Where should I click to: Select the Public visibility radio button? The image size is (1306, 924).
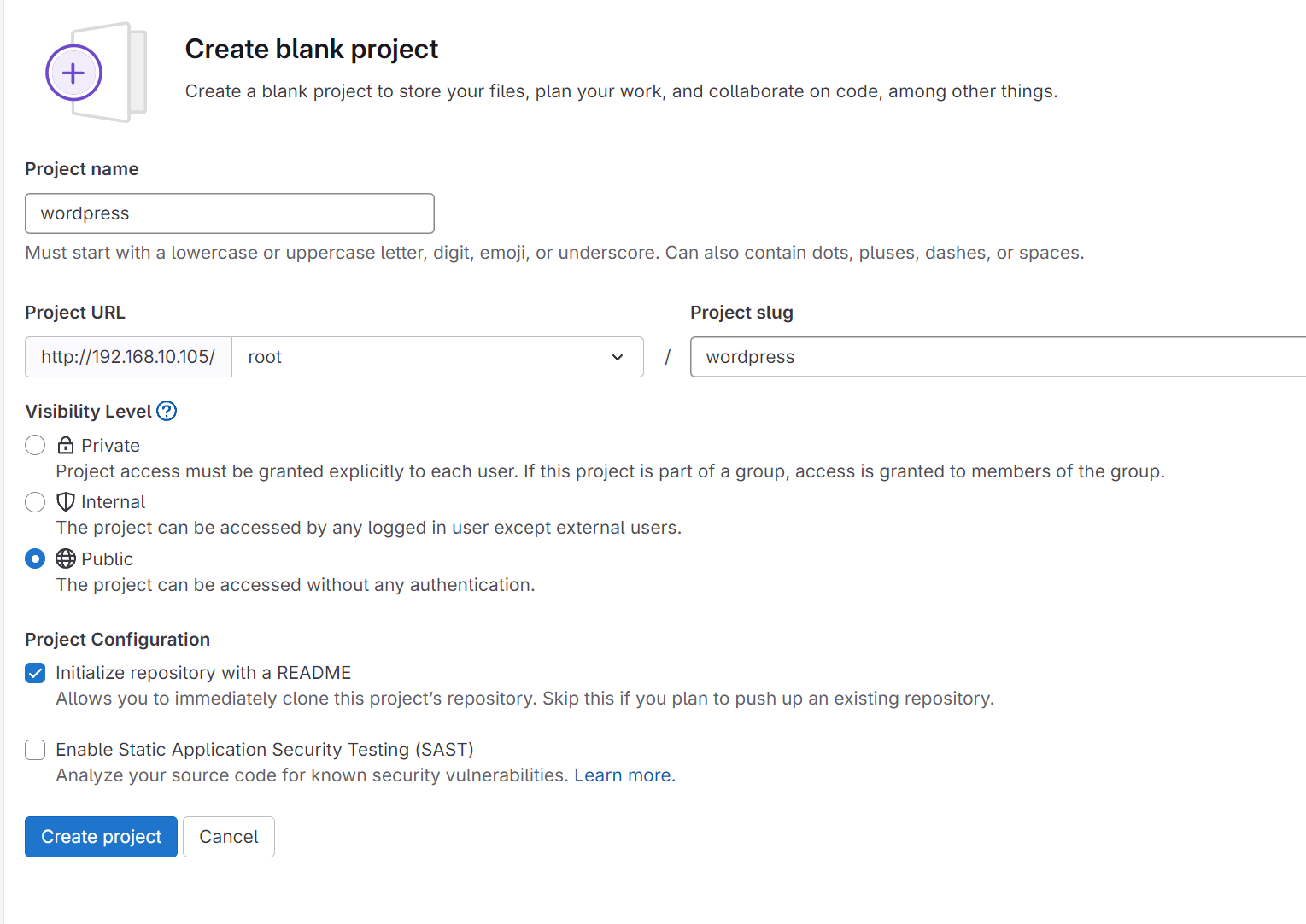[x=35, y=558]
